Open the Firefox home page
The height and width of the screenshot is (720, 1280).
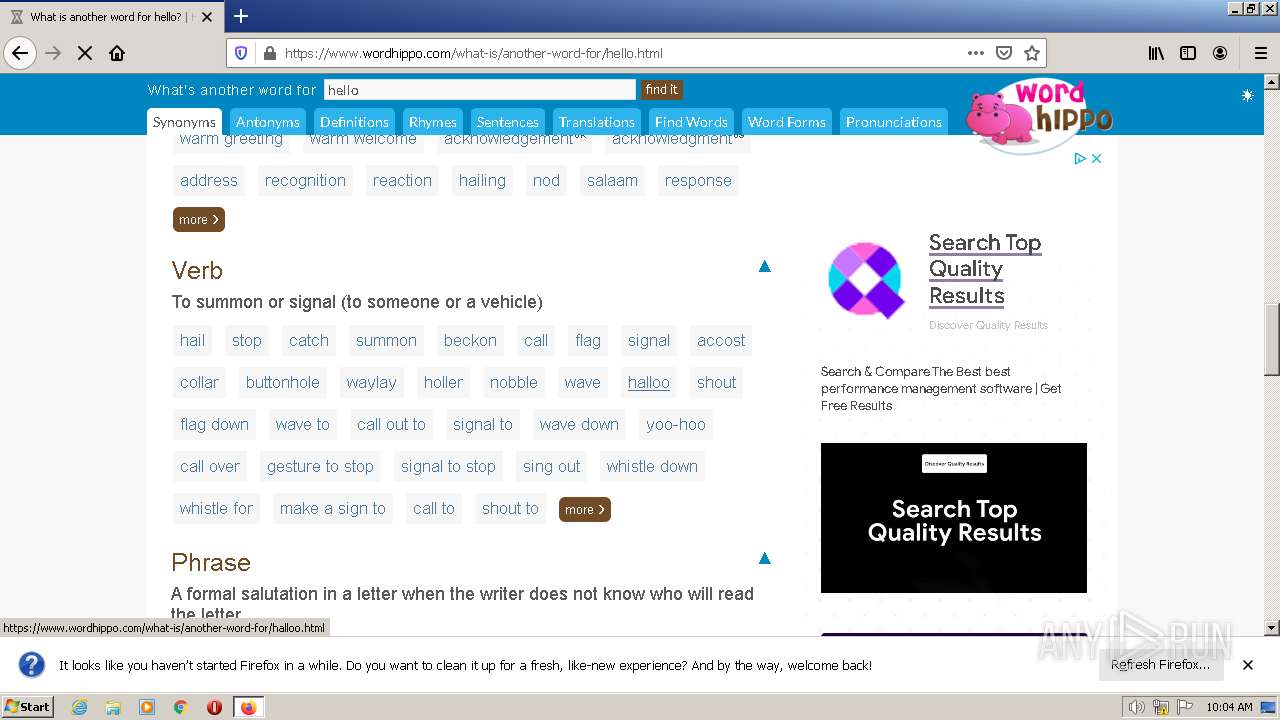(117, 53)
